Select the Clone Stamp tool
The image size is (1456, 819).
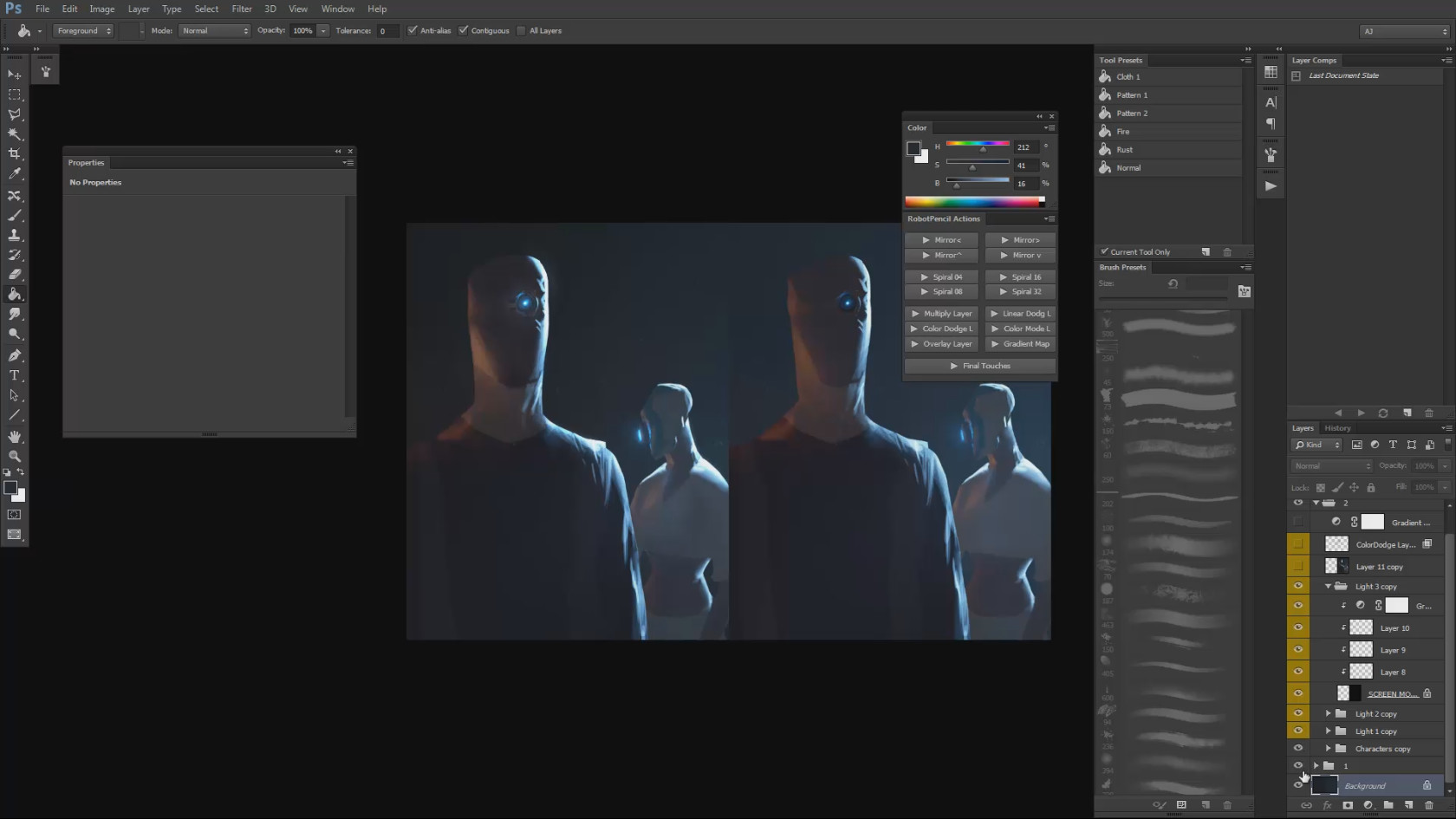[15, 235]
